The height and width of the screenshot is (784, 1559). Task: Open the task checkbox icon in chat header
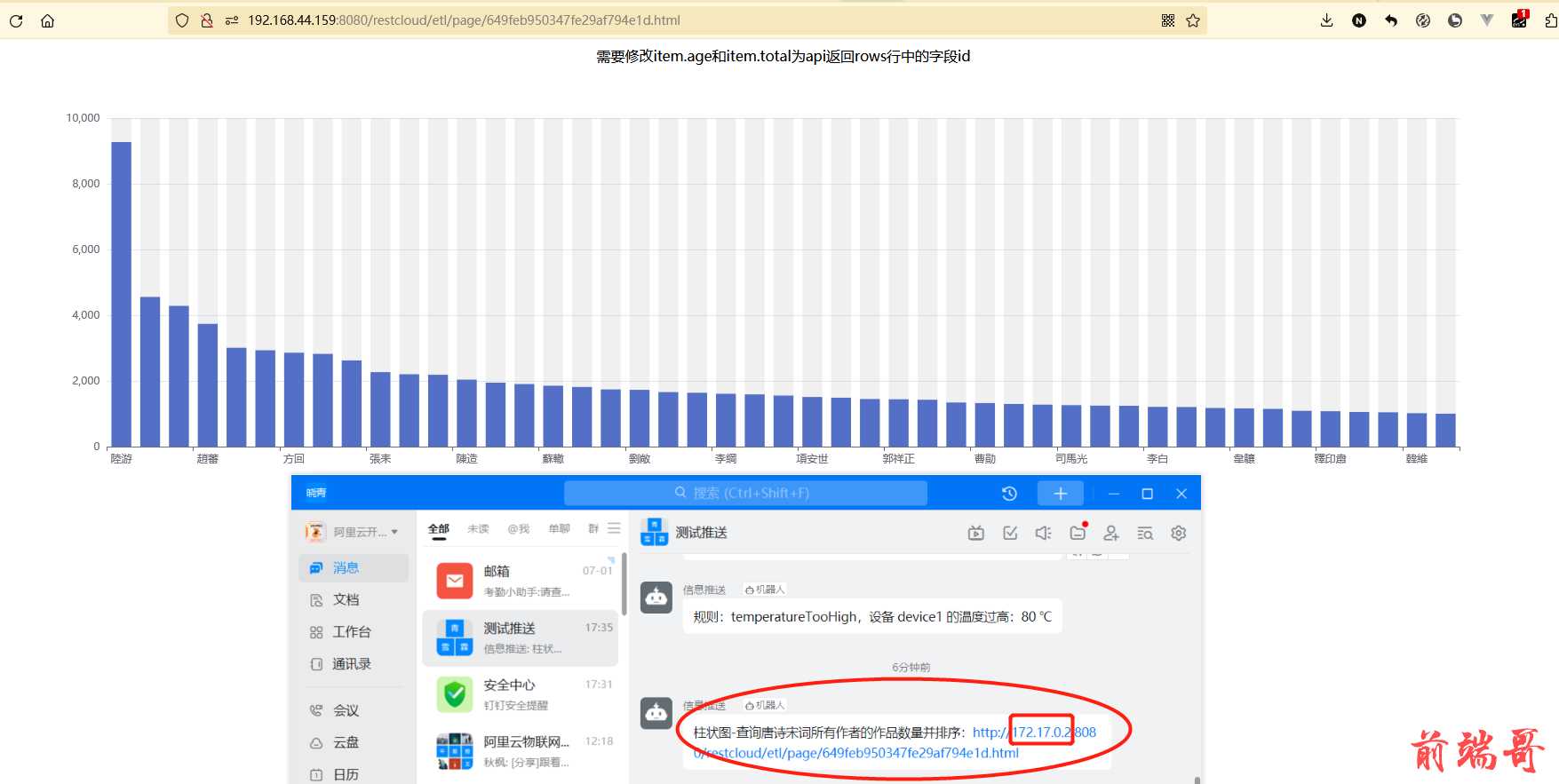click(1010, 533)
